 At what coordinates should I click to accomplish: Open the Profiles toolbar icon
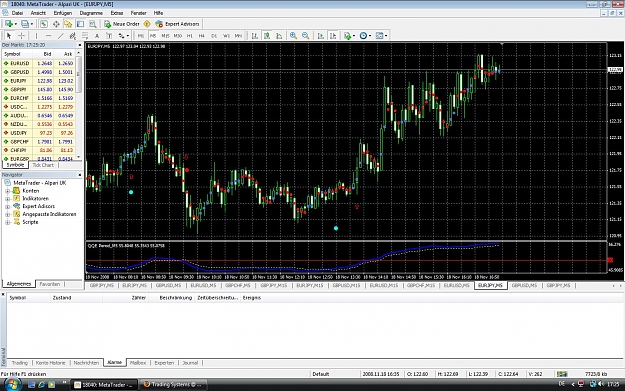[x=25, y=24]
